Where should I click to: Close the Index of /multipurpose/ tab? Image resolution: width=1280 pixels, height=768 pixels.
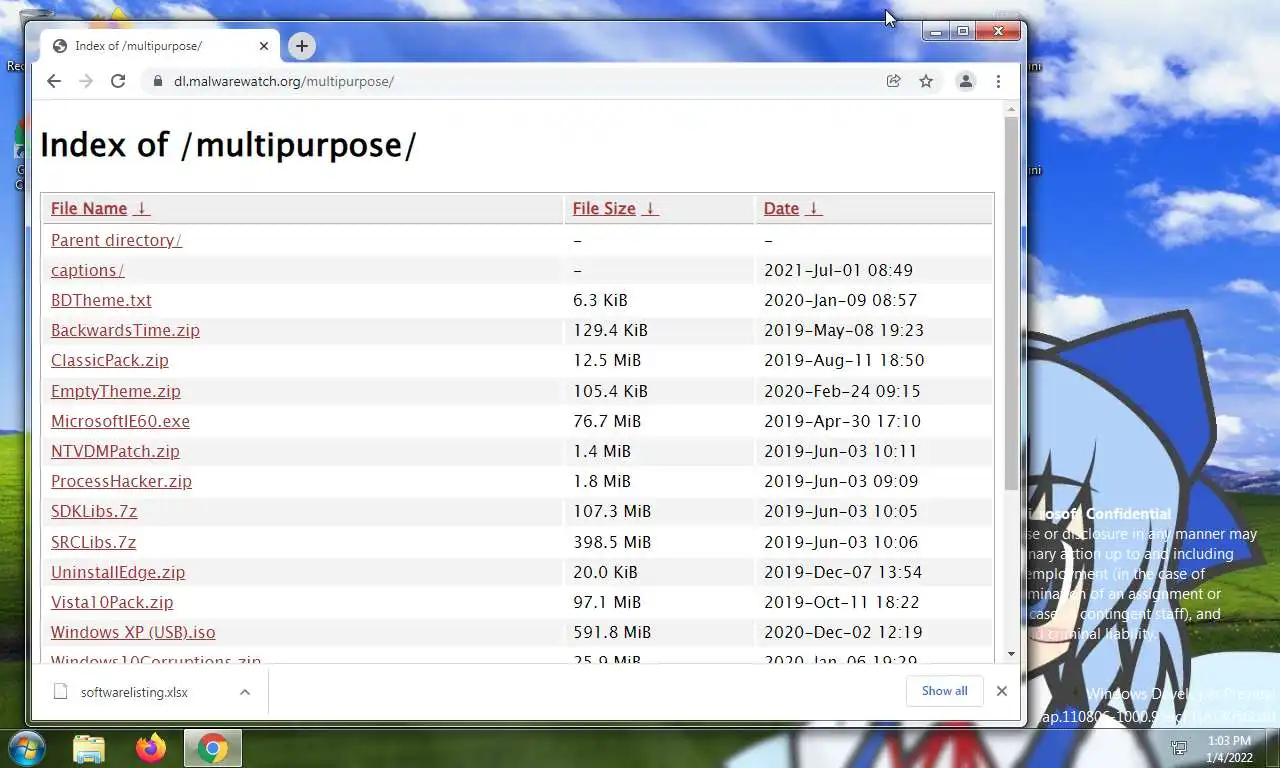pyautogui.click(x=264, y=46)
